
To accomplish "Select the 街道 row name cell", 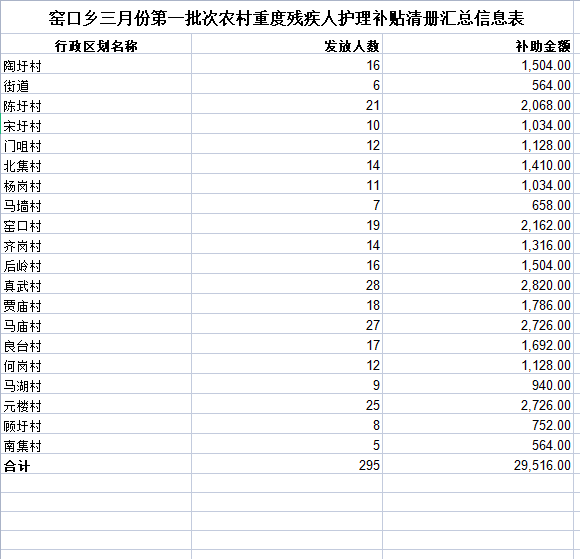I will pos(96,84).
